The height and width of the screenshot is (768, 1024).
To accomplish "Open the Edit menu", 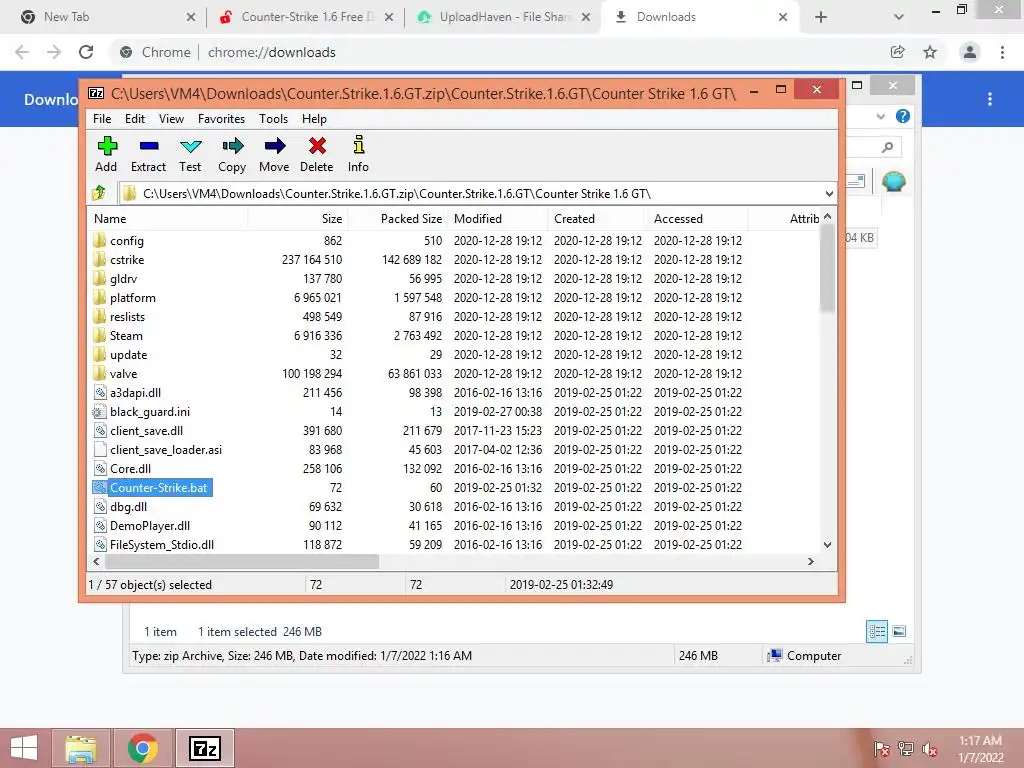I will (135, 119).
